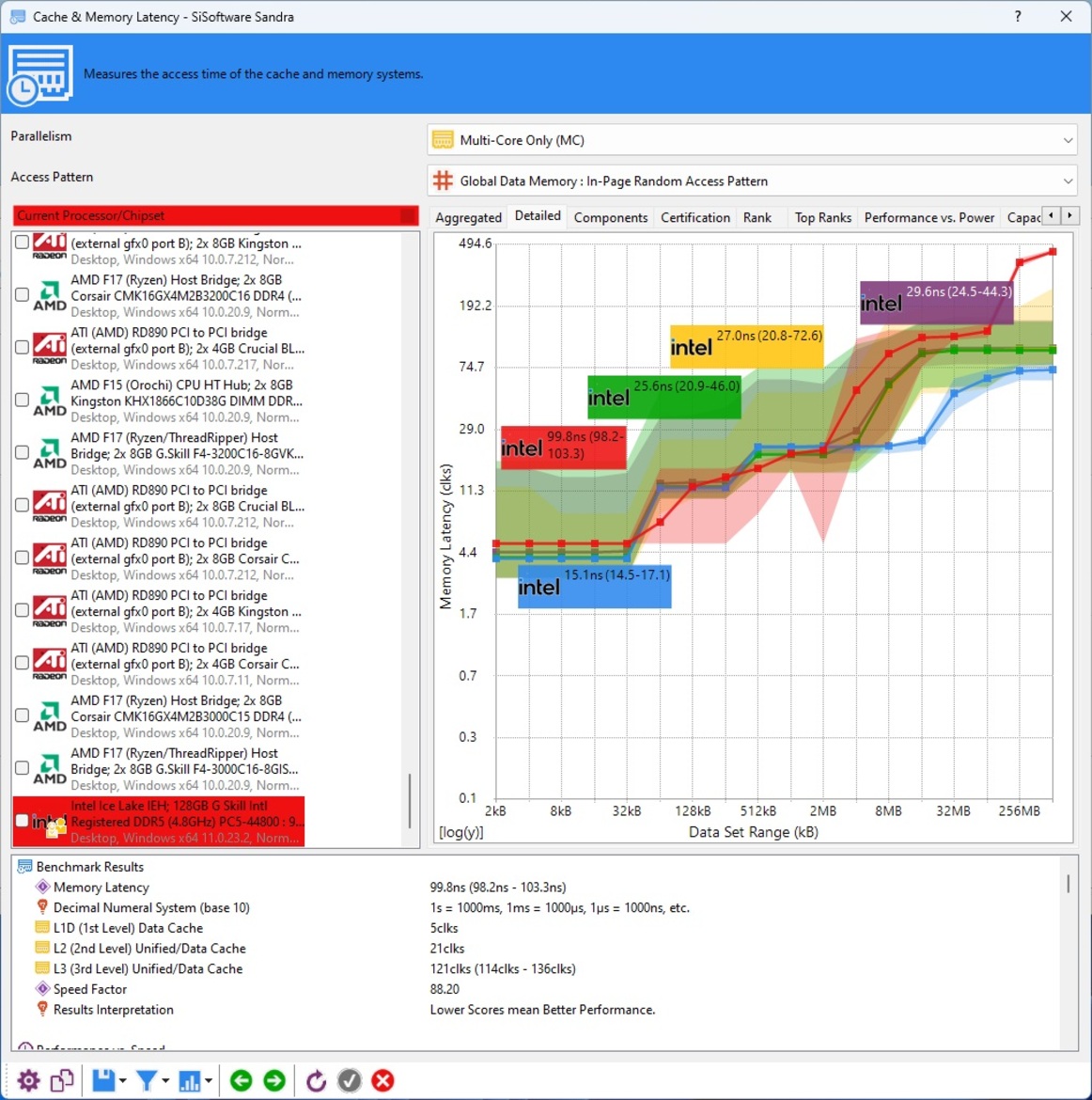Open the Parallelism Multi-Core Only dropdown
Screen dimensions: 1092x1100
(753, 139)
